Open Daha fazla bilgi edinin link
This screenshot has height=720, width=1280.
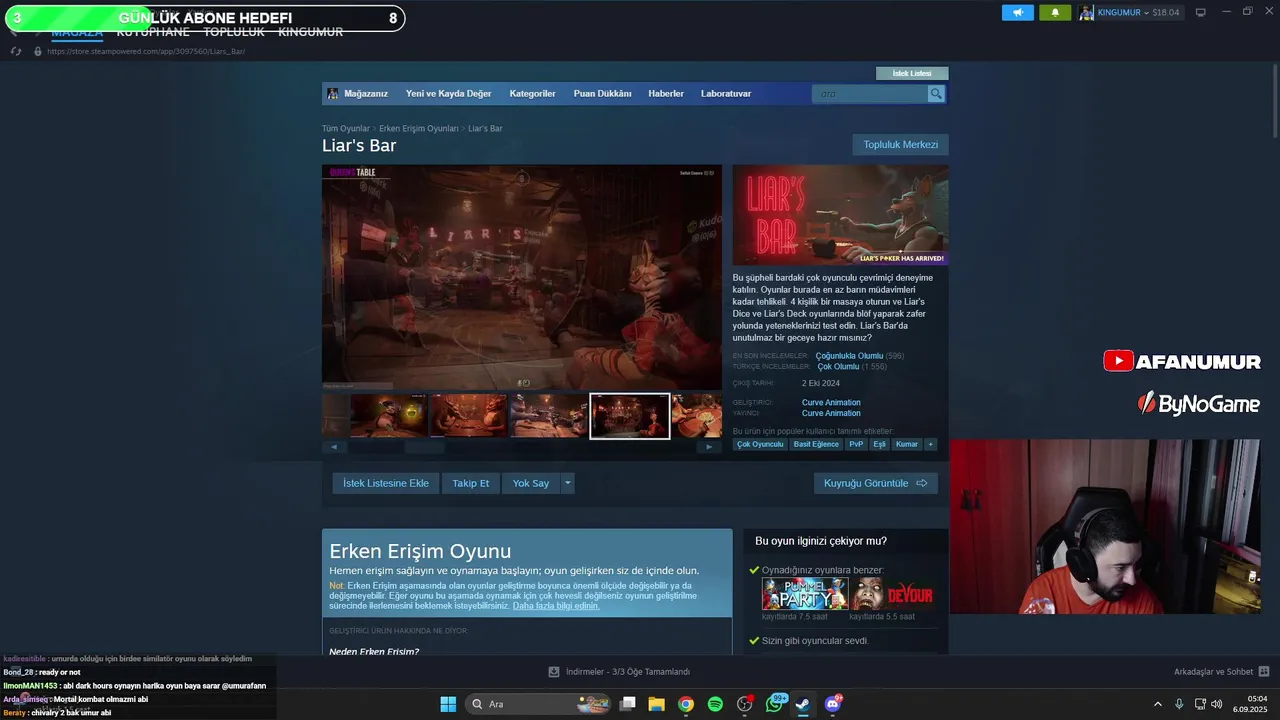pos(556,606)
